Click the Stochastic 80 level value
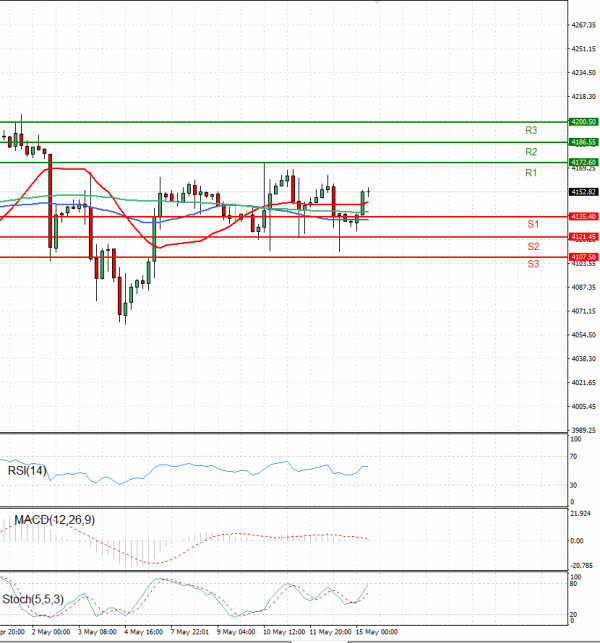Viewport: 600px width, 643px height. (573, 584)
